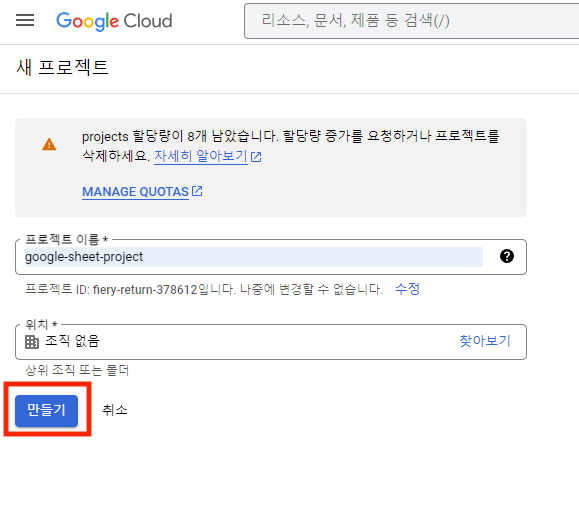Click the orange warning triangle icon
Screen dimensions: 579x514
click(x=49, y=144)
